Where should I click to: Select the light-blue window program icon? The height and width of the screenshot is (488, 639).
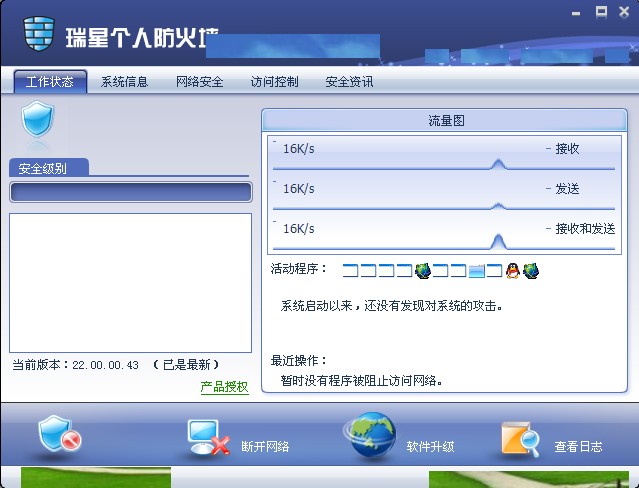476,271
